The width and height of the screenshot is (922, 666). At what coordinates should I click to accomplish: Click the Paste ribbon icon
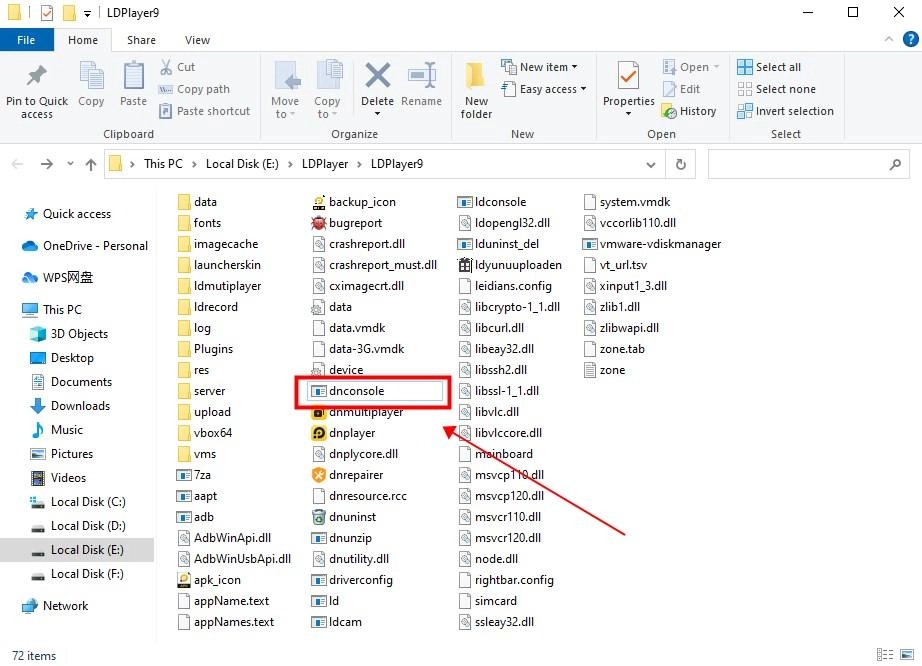pyautogui.click(x=133, y=76)
